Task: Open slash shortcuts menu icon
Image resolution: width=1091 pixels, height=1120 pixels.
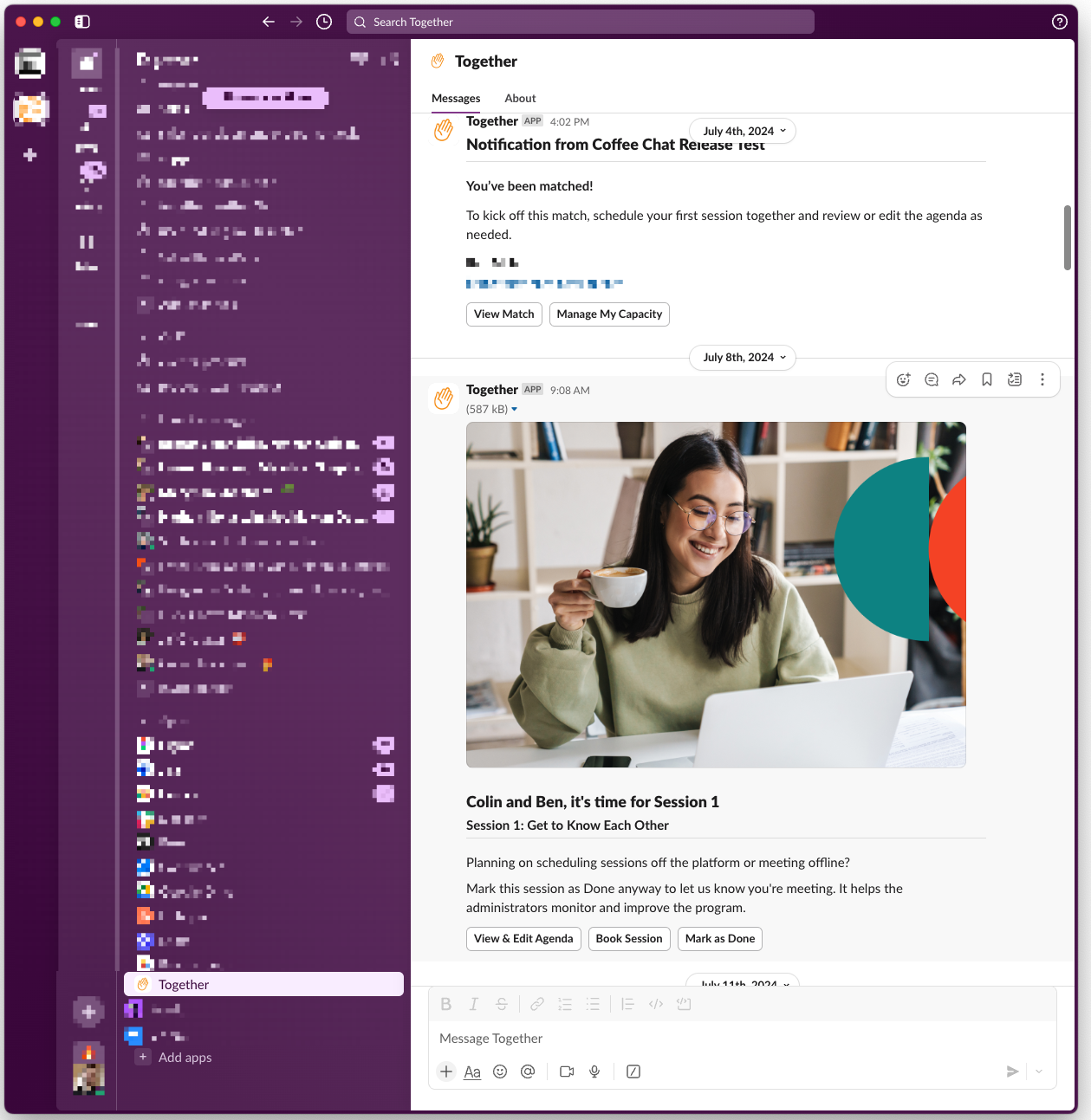Action: point(633,1071)
